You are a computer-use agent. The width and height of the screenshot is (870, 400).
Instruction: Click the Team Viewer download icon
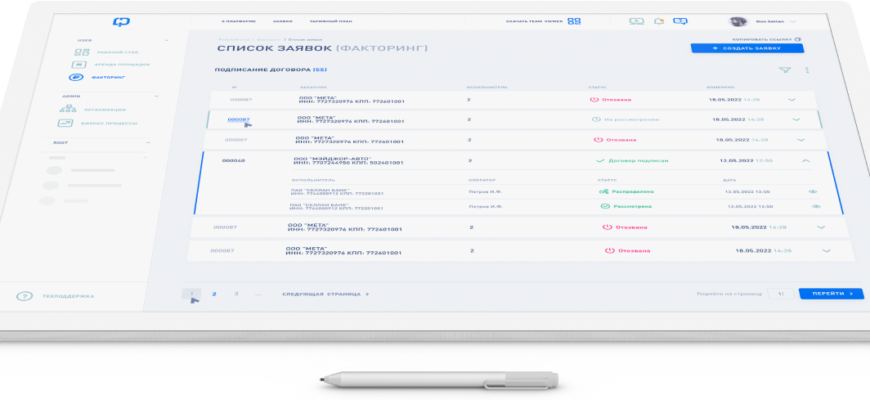tap(574, 22)
